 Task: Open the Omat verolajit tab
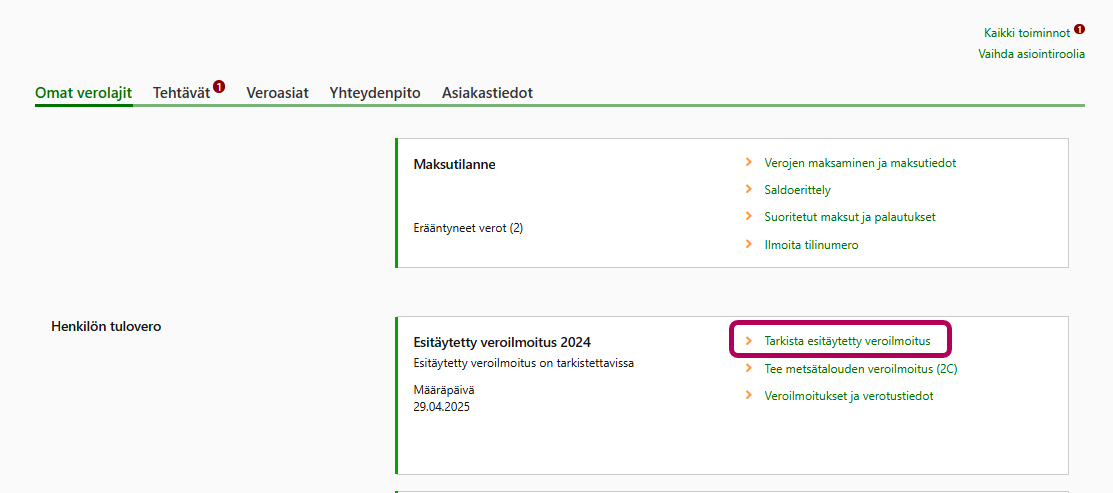[84, 93]
